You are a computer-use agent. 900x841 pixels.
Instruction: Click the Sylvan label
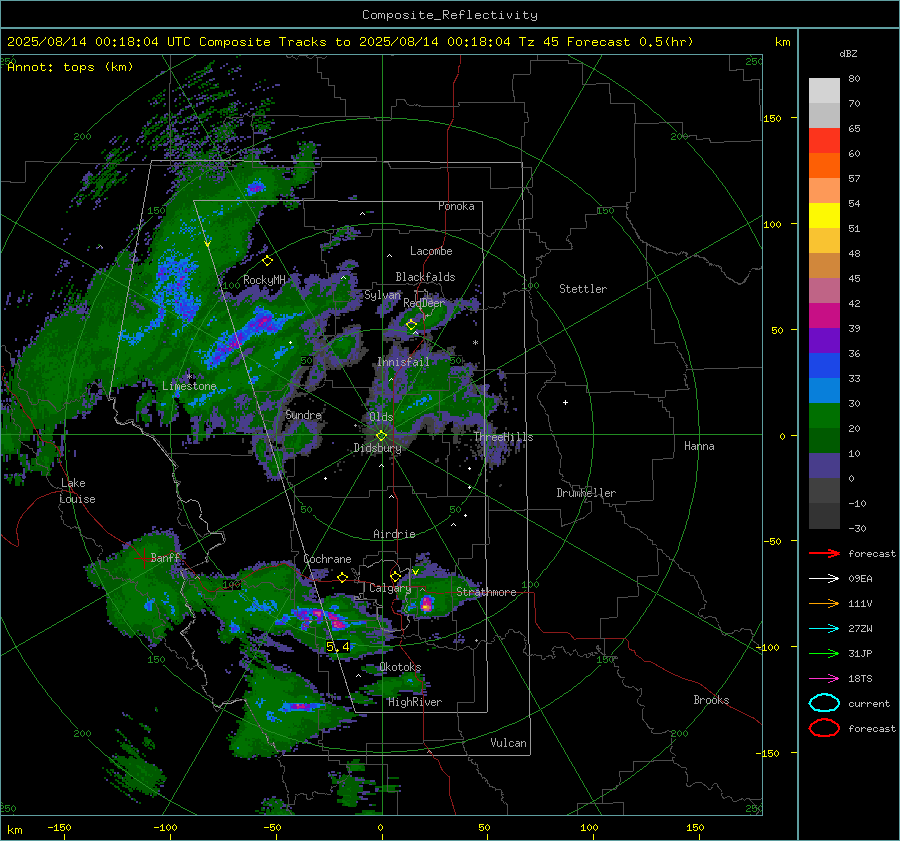(x=382, y=295)
